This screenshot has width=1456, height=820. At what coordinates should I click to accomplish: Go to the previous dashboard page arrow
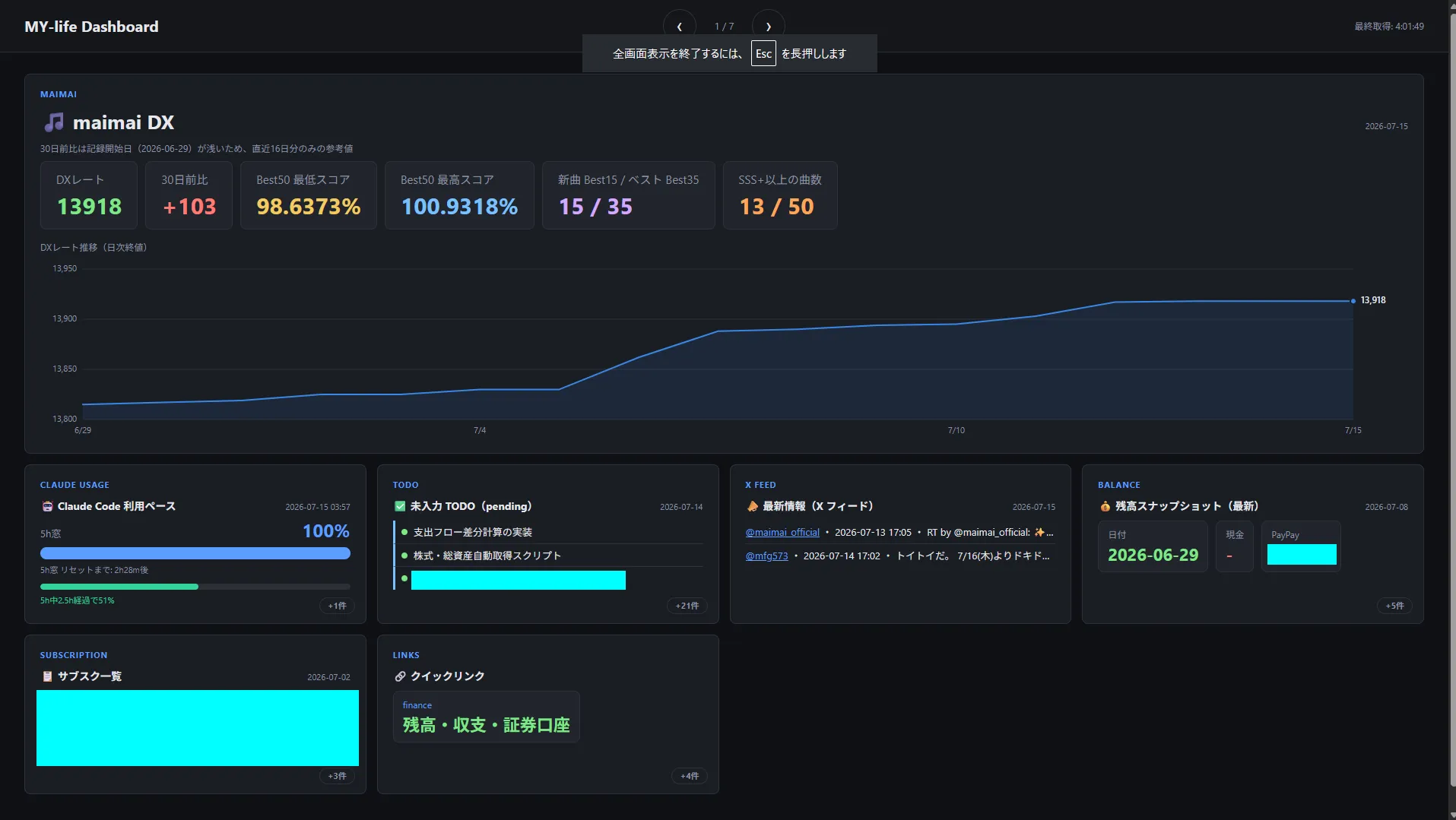point(679,26)
